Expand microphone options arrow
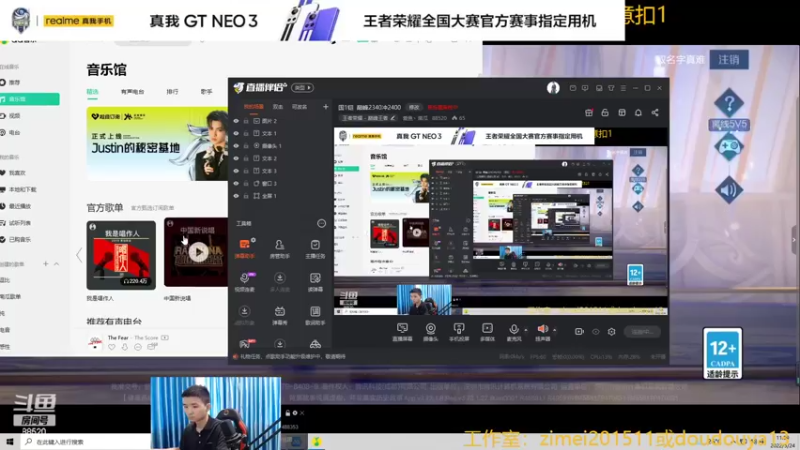Screen dimensions: 800x450 coord(526,330)
